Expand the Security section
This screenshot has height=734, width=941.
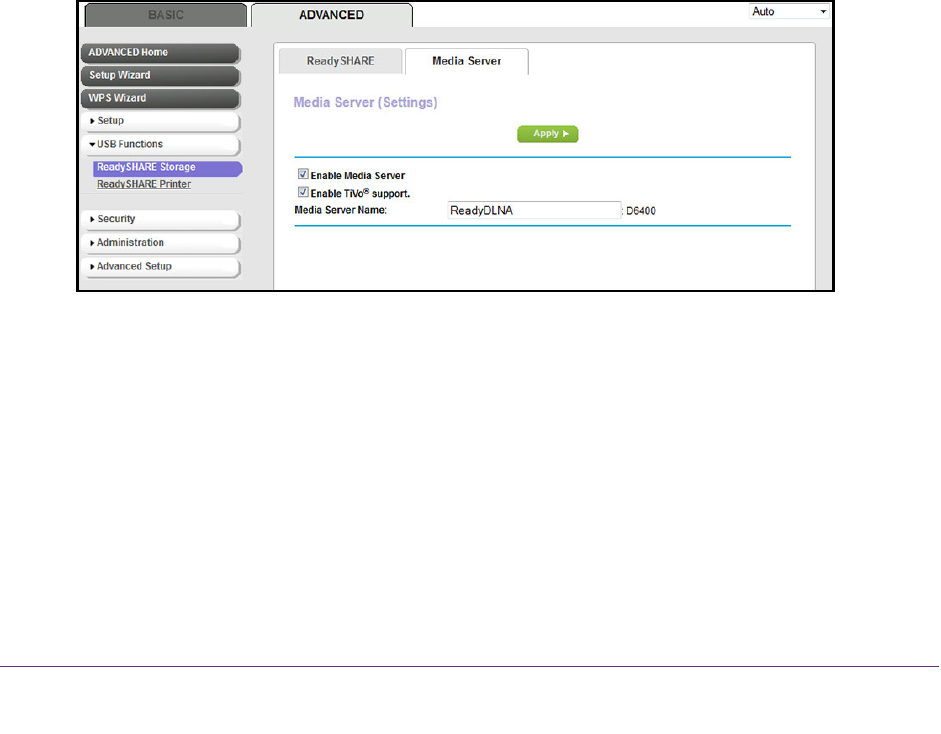pyautogui.click(x=161, y=220)
